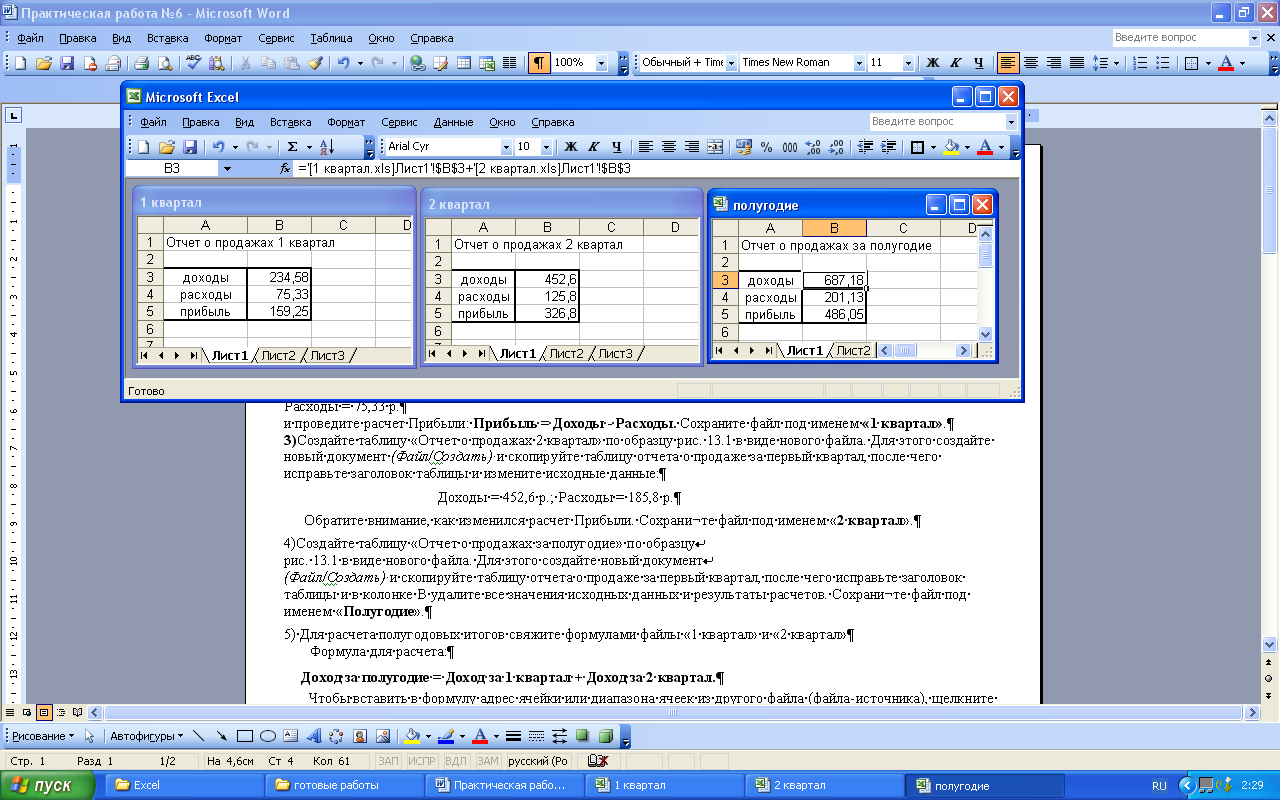1280x800 pixels.
Task: Click Excel's Increase Decimal icon
Action: point(813,147)
